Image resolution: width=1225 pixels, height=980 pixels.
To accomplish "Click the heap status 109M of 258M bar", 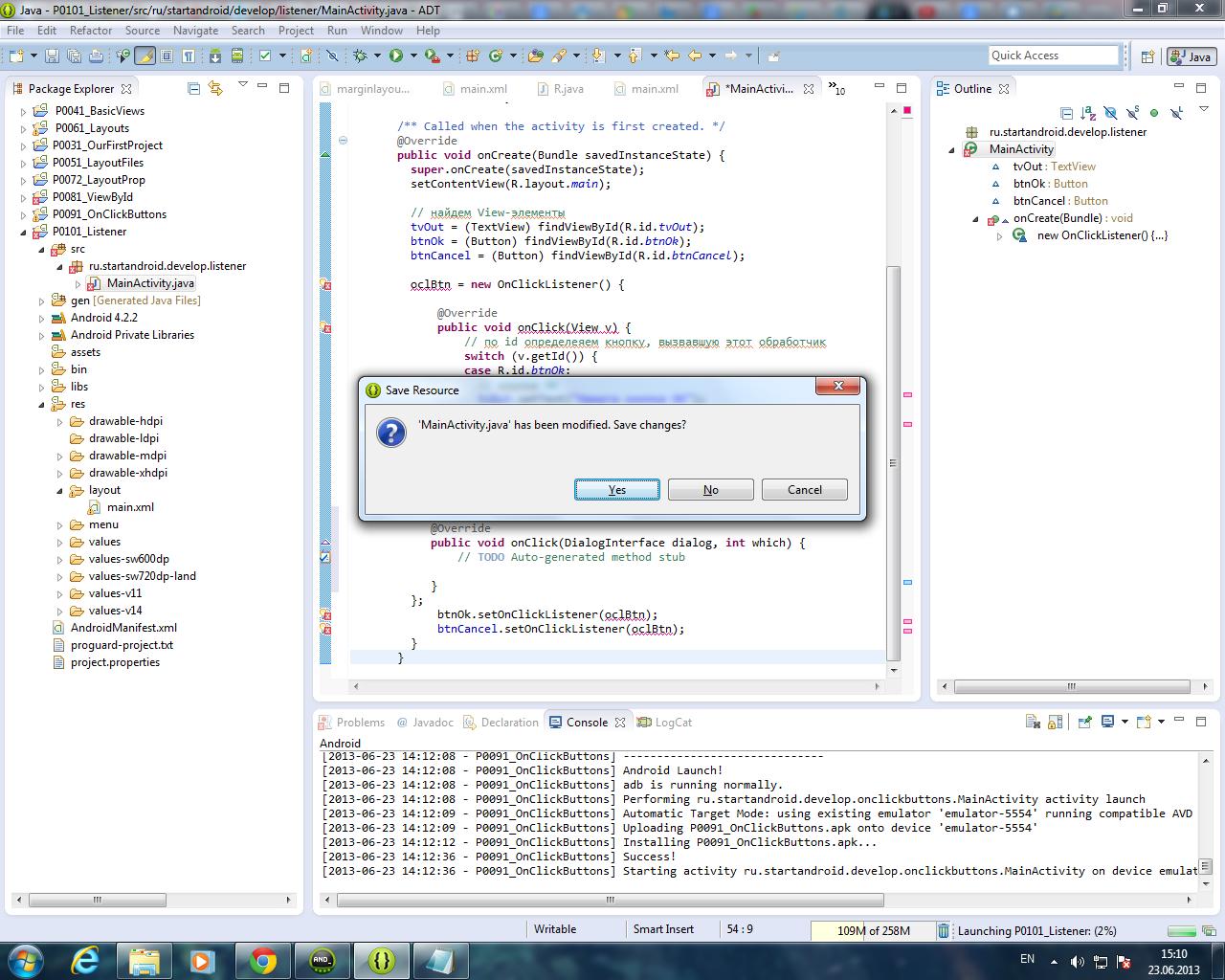I will [x=872, y=930].
